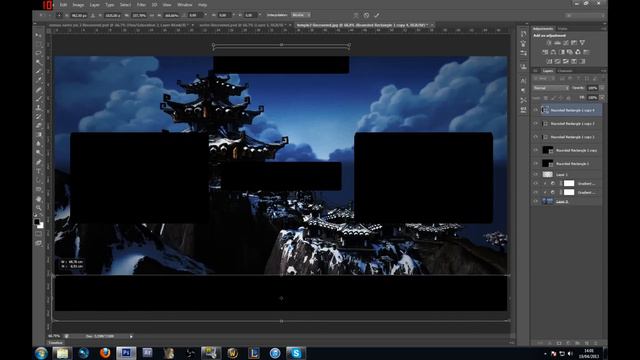Select the Eraser tool
The width and height of the screenshot is (640, 360).
(x=38, y=125)
